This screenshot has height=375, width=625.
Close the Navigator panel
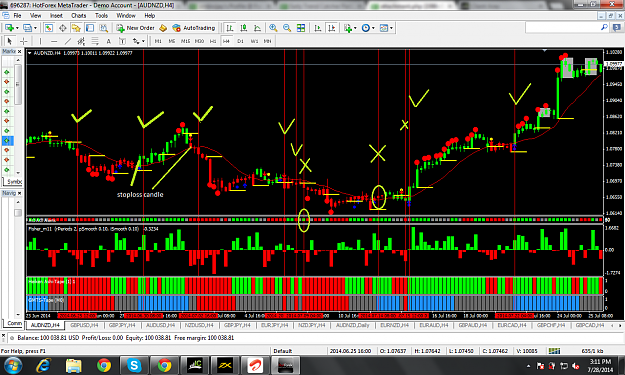click(19, 193)
